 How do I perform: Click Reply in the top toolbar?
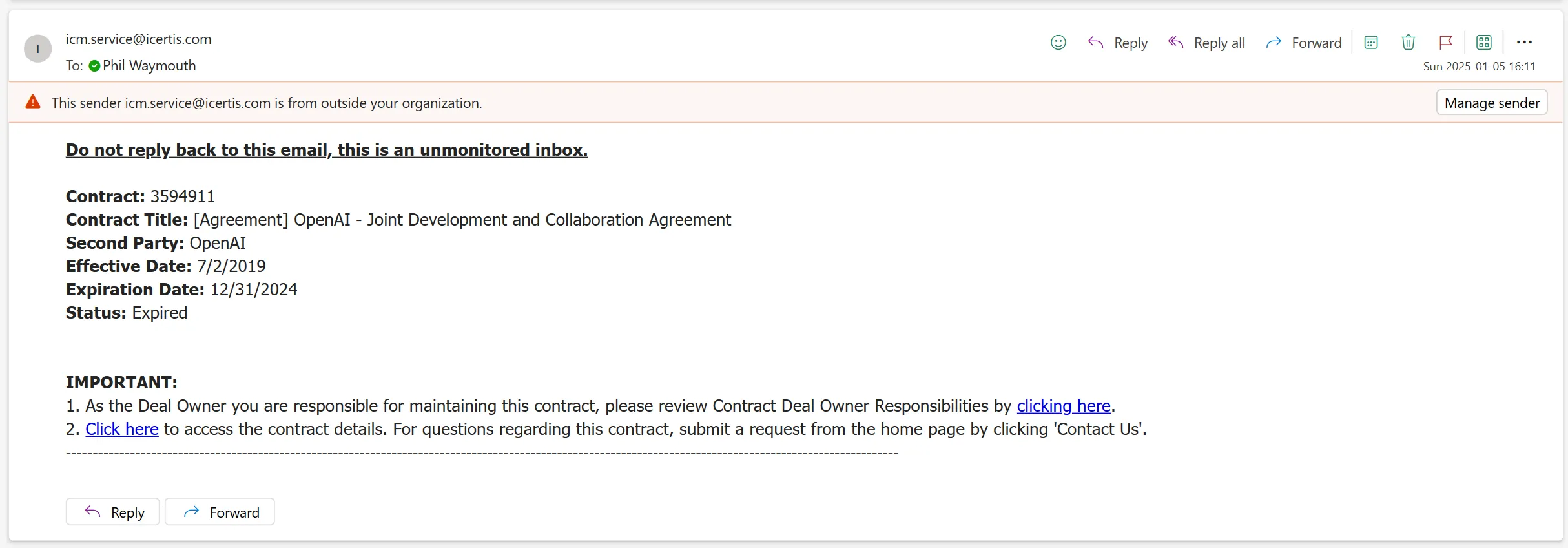(x=1118, y=43)
